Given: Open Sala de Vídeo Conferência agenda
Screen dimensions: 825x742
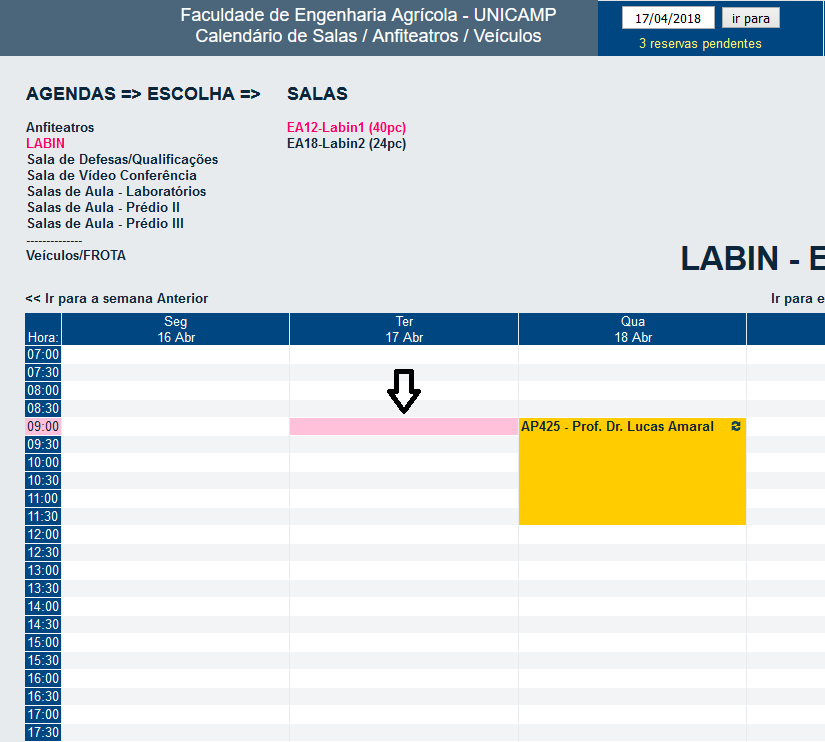Looking at the screenshot, I should point(112,175).
